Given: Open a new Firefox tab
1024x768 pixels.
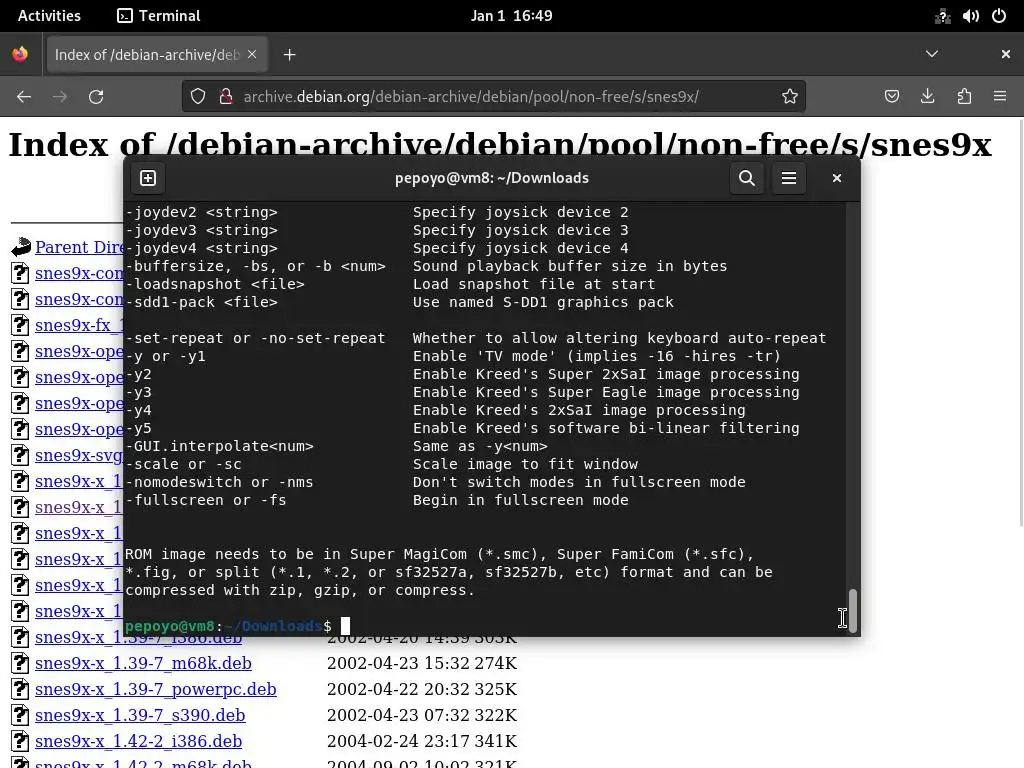Looking at the screenshot, I should pyautogui.click(x=289, y=55).
